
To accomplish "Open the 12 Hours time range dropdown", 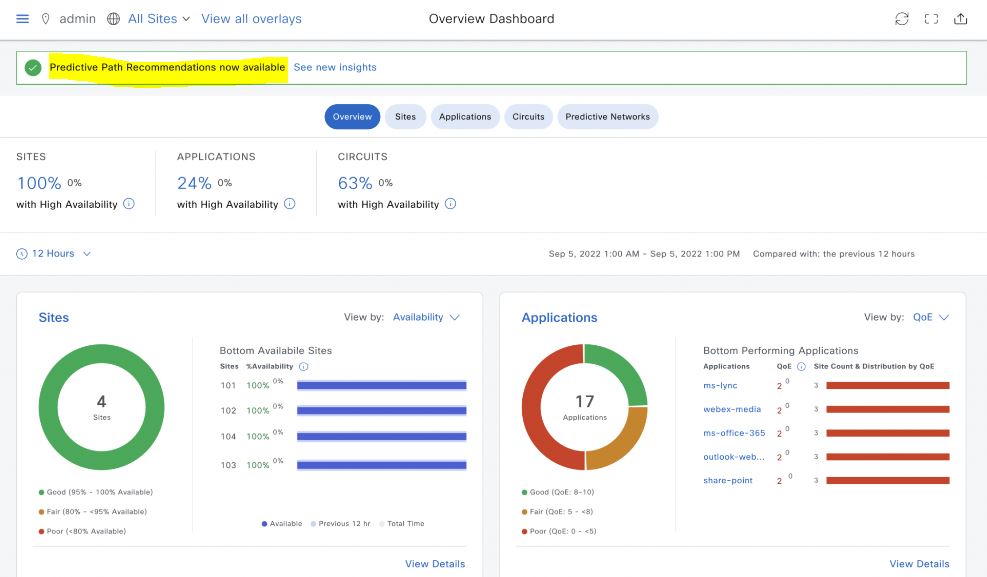I will [54, 254].
